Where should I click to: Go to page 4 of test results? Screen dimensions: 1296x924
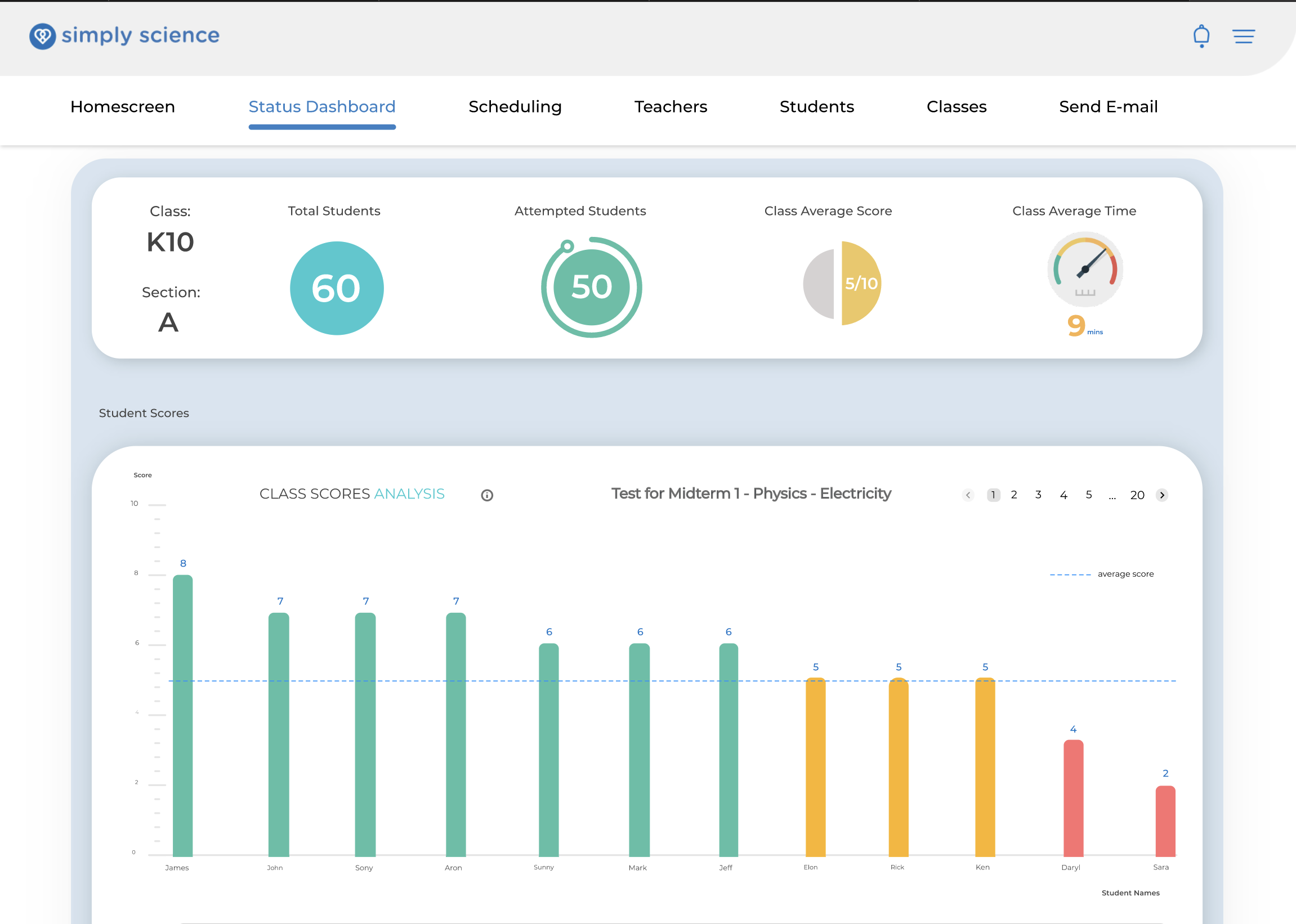point(1063,495)
